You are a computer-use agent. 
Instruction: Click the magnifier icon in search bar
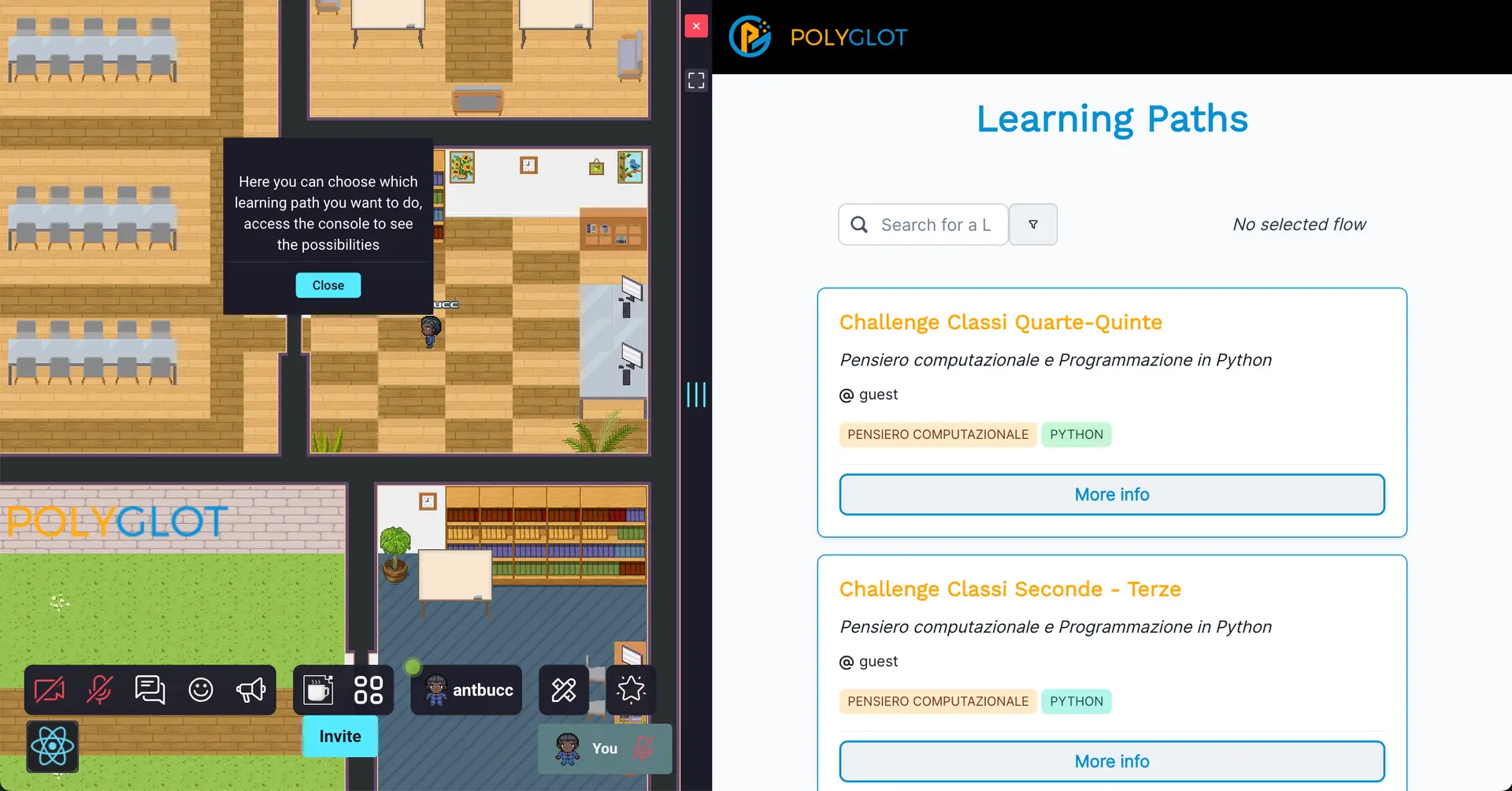(859, 225)
